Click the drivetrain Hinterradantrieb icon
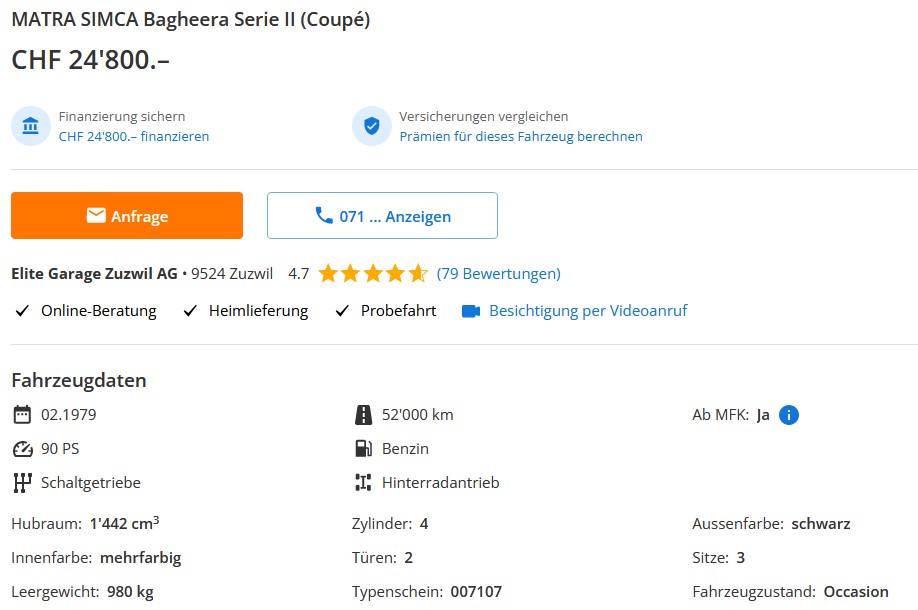This screenshot has width=918, height=610. click(x=363, y=482)
